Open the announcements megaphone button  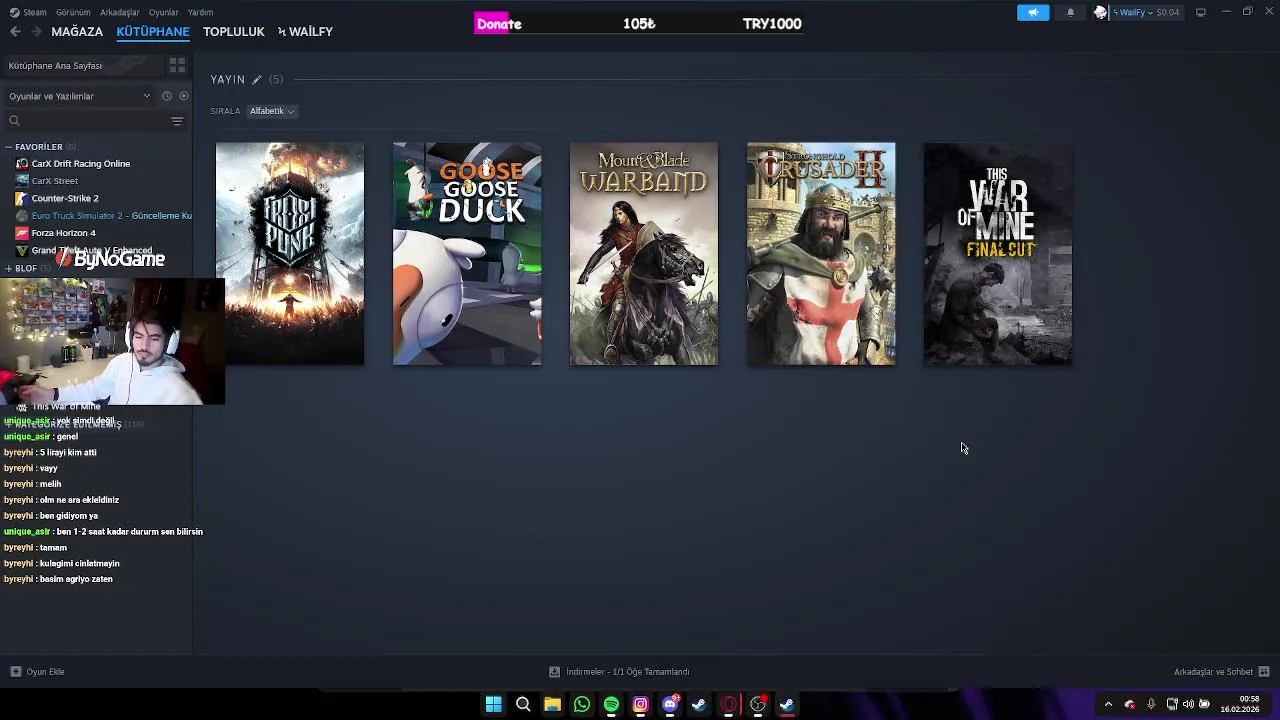coord(1033,12)
